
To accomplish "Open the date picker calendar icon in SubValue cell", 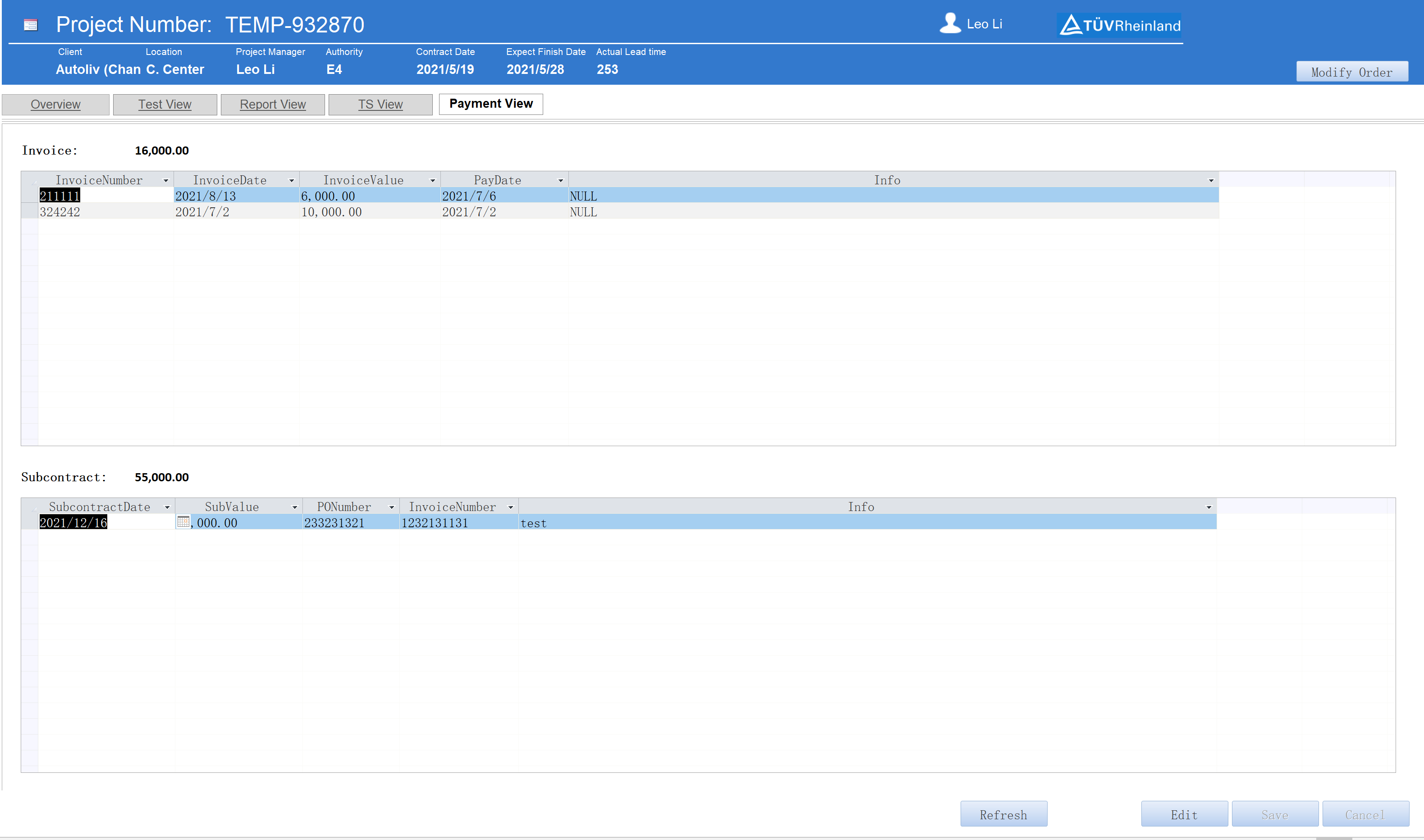I will pos(183,522).
